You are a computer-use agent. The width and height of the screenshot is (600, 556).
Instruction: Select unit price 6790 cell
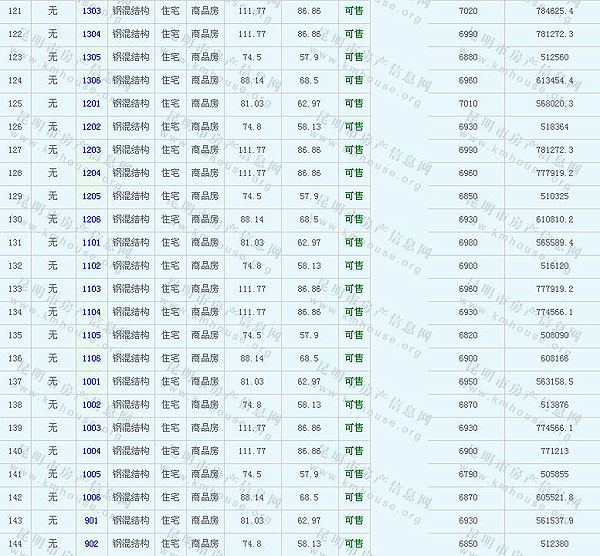tap(468, 474)
